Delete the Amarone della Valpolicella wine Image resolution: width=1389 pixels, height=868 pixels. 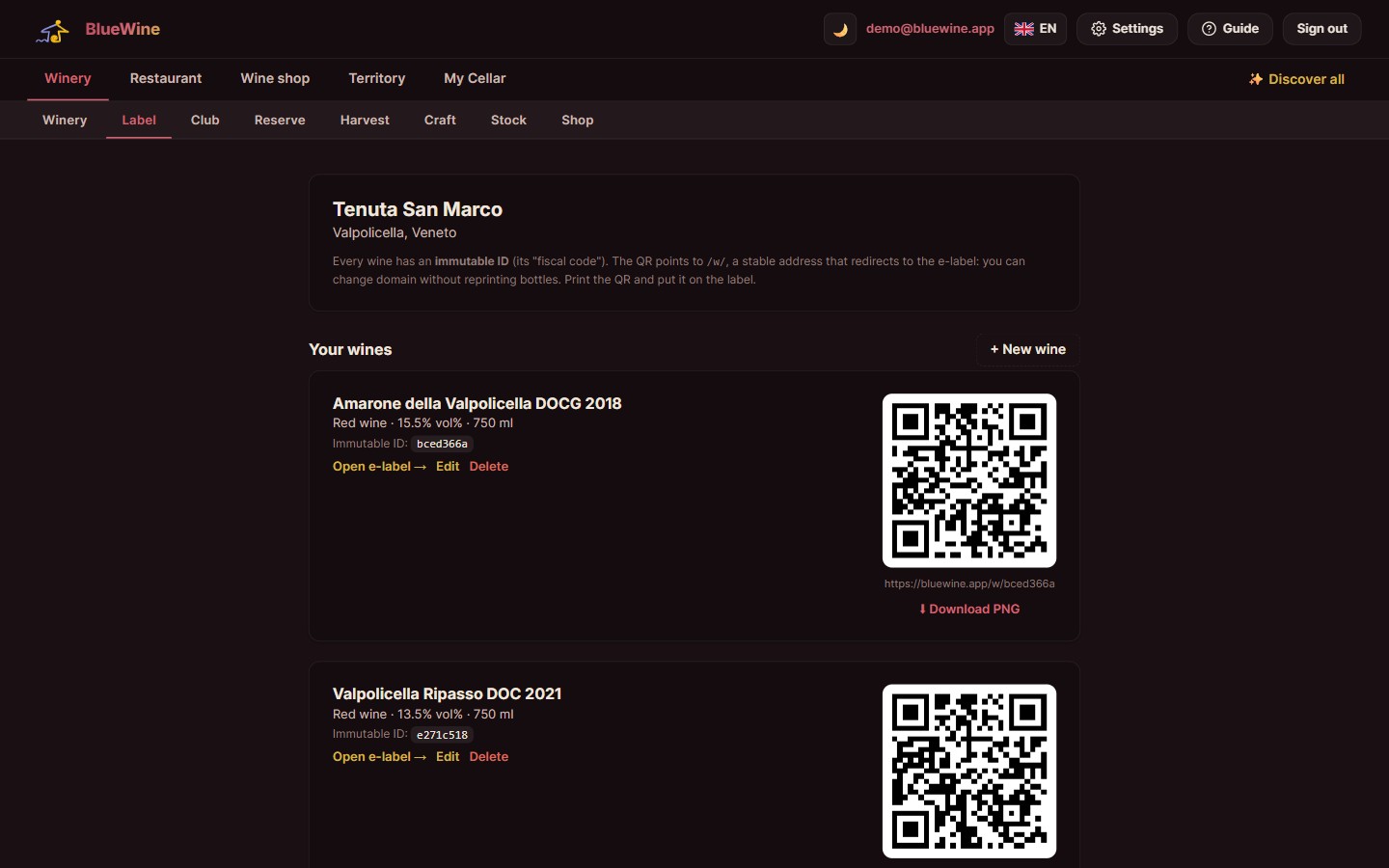click(x=489, y=467)
